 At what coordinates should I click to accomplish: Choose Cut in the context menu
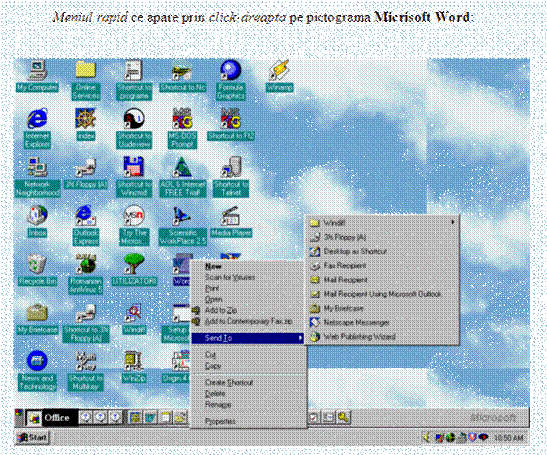coord(248,355)
